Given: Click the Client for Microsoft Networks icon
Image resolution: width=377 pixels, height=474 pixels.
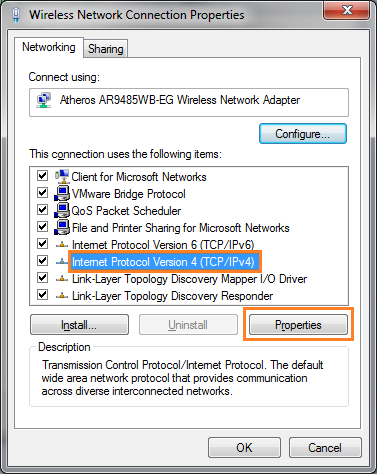Looking at the screenshot, I should click(x=62, y=176).
